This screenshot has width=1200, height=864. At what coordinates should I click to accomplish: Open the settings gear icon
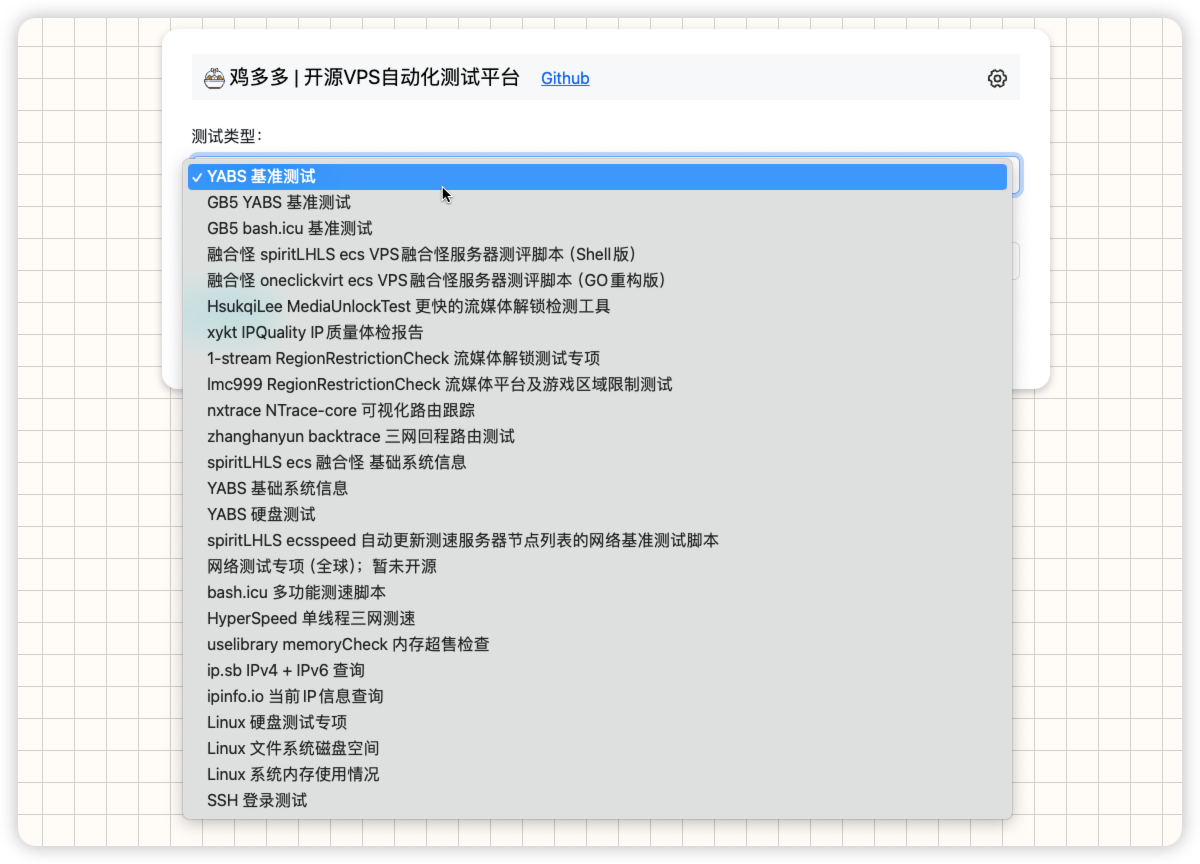(x=996, y=78)
